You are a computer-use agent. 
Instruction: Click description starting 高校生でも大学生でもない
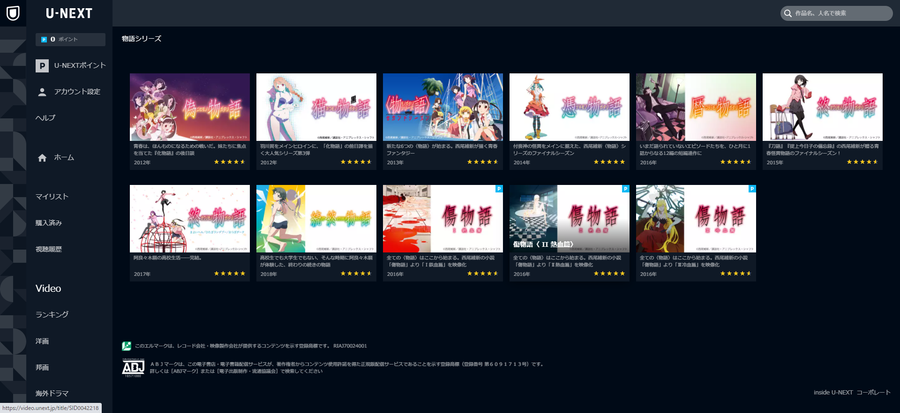[x=315, y=261]
